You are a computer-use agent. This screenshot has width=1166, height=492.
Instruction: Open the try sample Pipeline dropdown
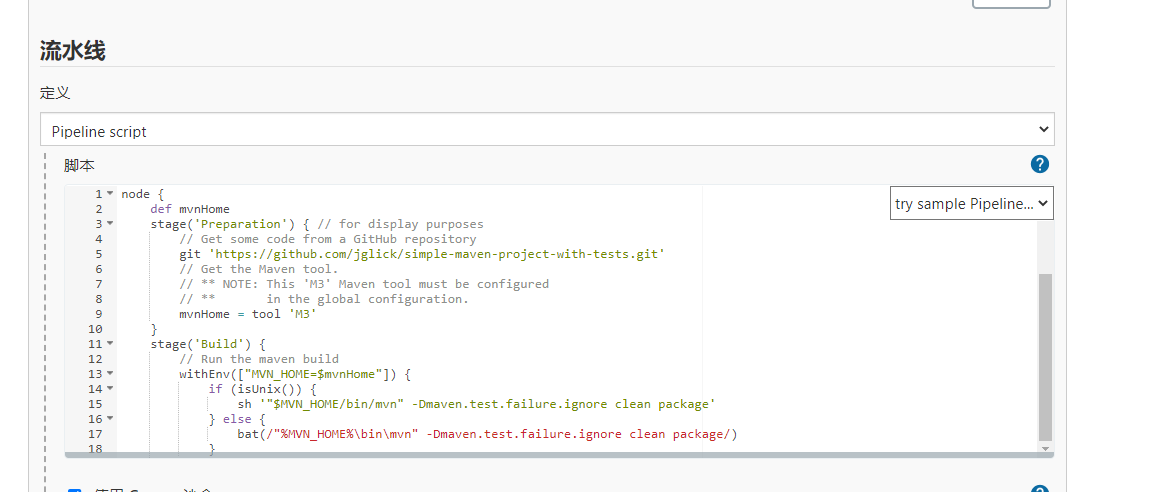tap(971, 203)
